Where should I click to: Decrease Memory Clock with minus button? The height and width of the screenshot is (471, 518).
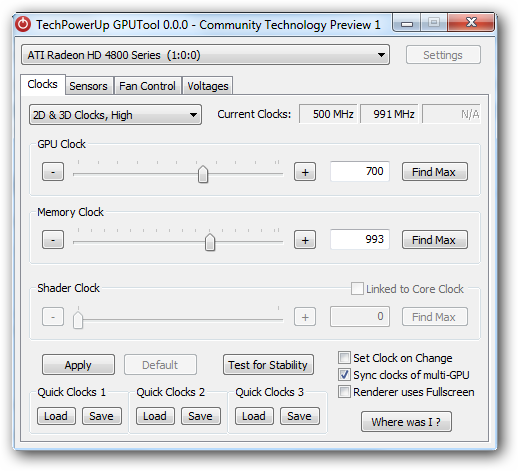pos(53,240)
